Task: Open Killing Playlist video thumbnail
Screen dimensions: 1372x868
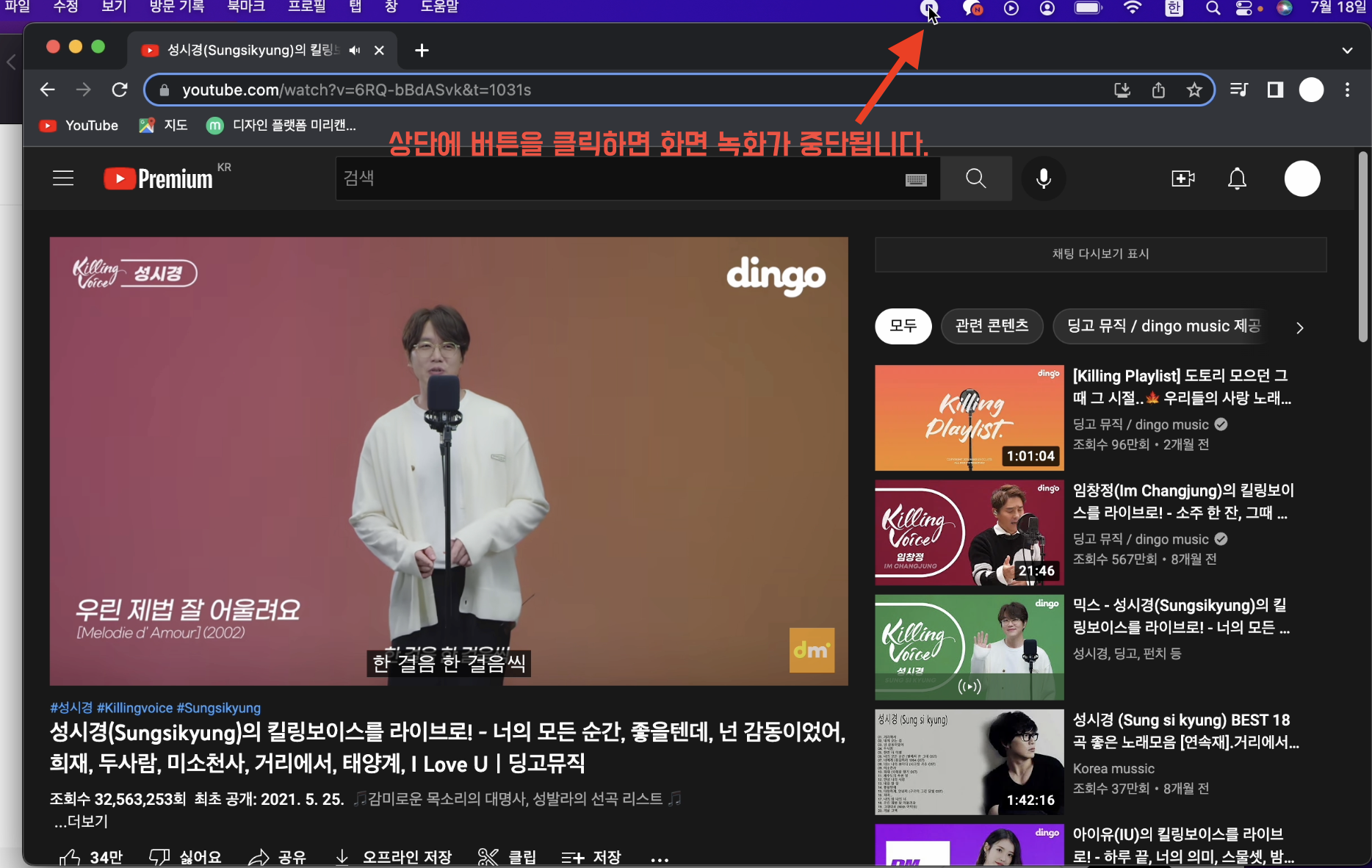Action: coord(970,418)
